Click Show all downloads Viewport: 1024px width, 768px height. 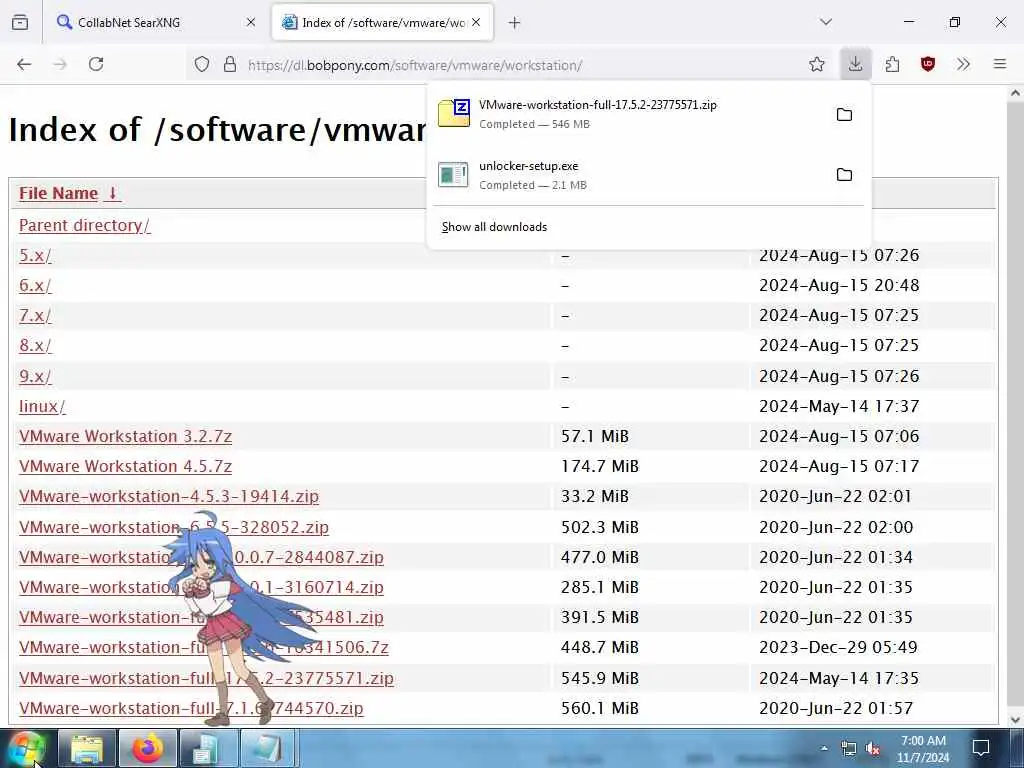(x=494, y=227)
